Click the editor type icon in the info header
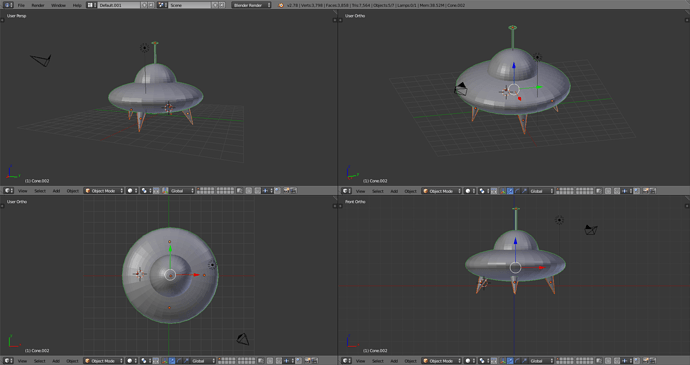Screen dimensions: 690x365 (8, 5)
